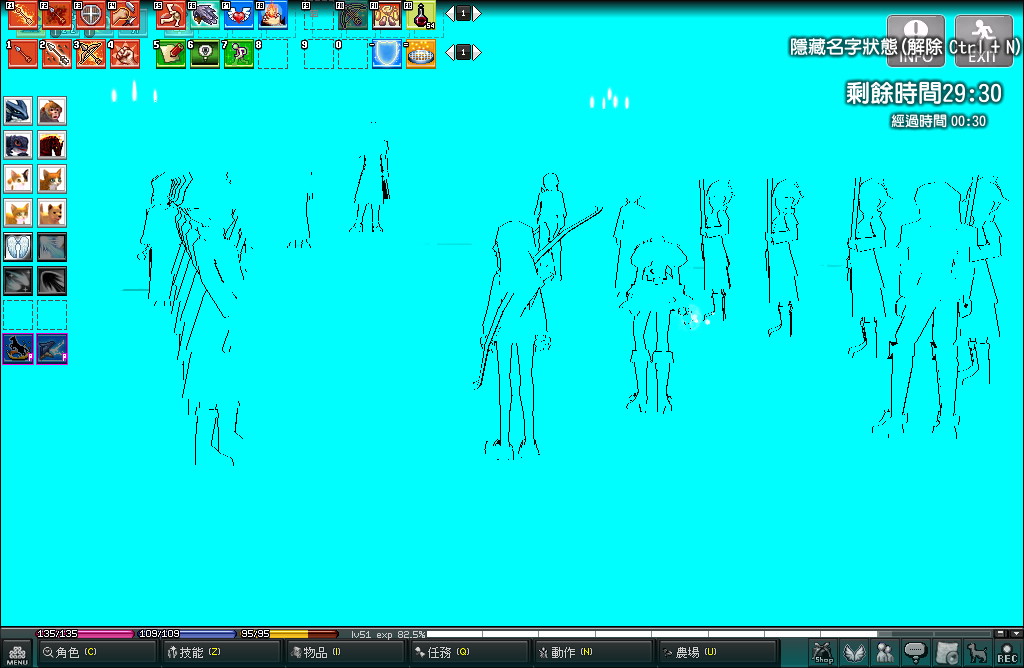The width and height of the screenshot is (1024, 668).
Task: Select the campfire skill icon
Action: click(272, 14)
